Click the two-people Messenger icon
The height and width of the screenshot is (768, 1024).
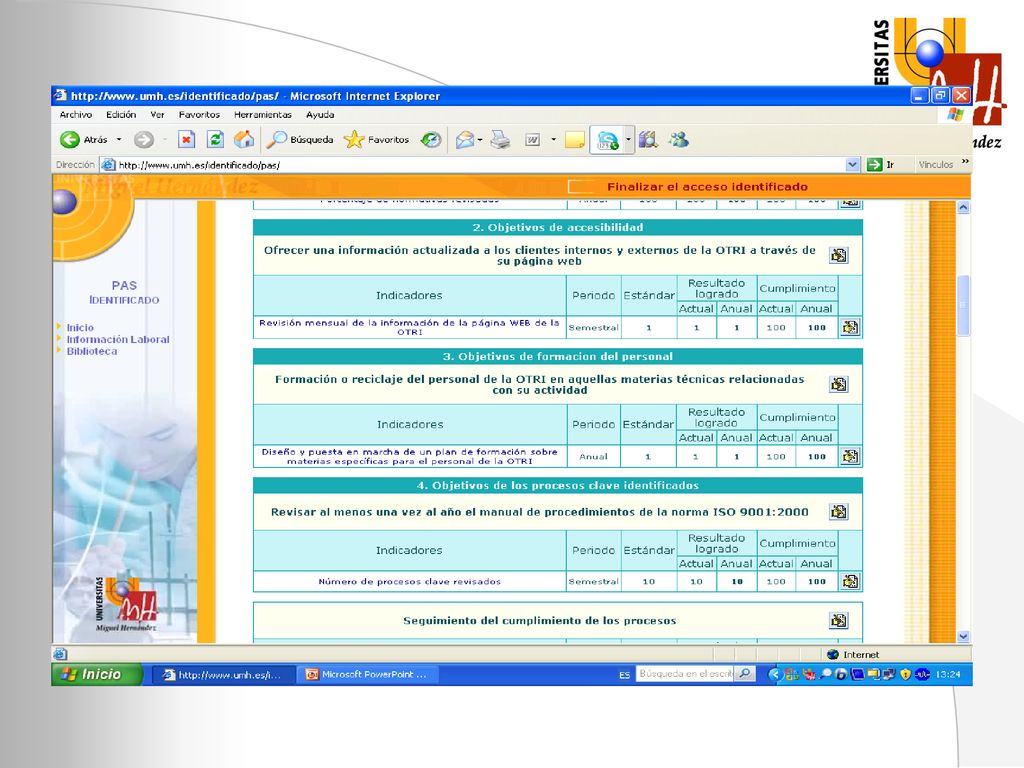click(679, 139)
